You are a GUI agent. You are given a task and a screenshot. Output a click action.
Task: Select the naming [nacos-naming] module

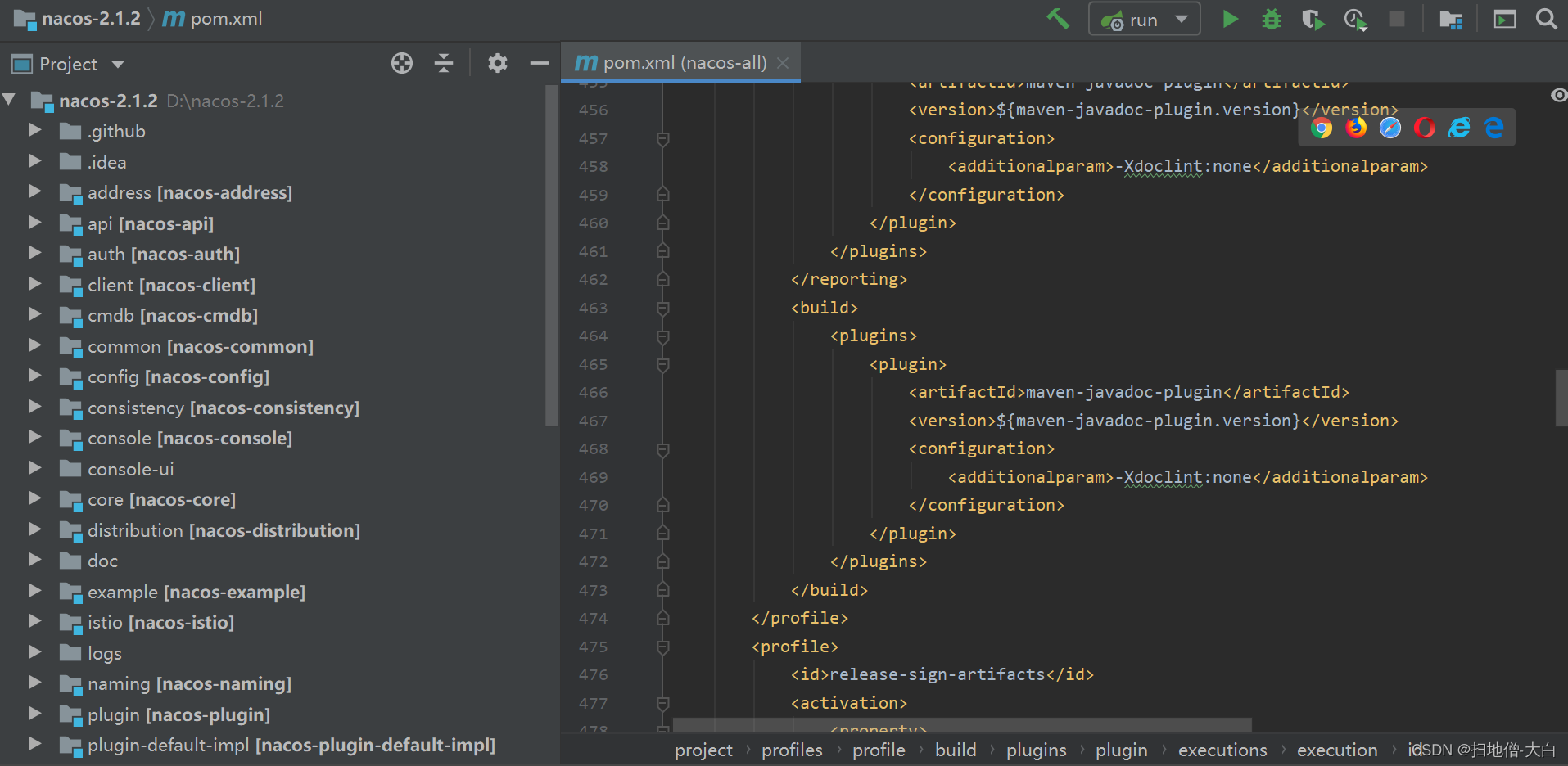click(190, 683)
